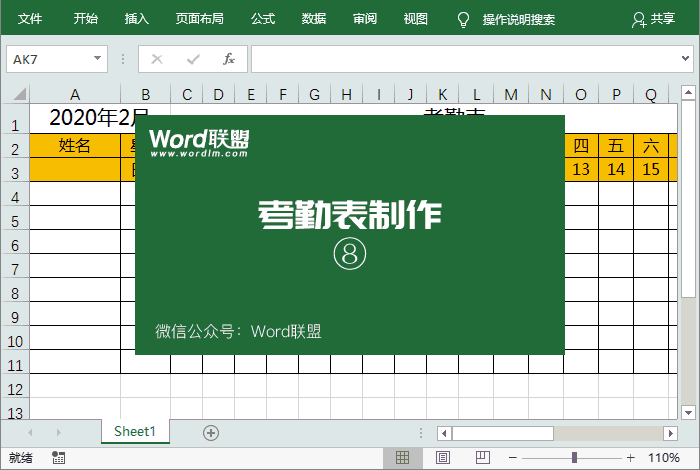Switch to the 数据 tab
The width and height of the screenshot is (700, 470).
(x=313, y=19)
